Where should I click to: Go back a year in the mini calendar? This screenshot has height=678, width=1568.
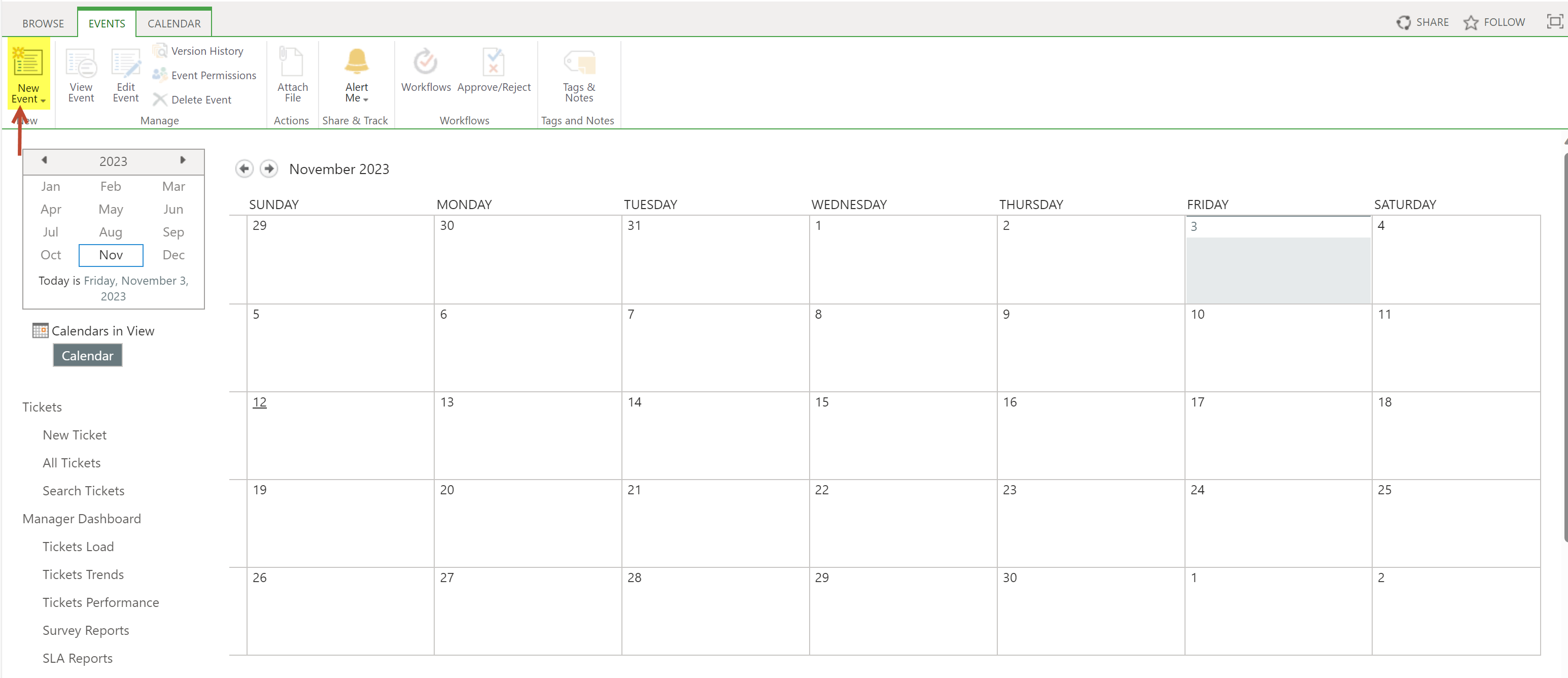click(44, 160)
